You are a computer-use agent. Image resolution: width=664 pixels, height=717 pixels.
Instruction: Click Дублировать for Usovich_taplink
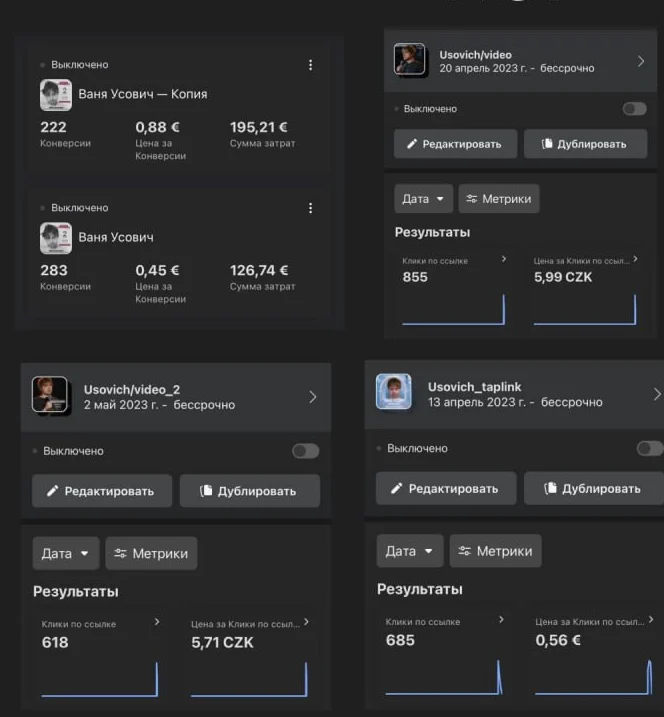(594, 489)
